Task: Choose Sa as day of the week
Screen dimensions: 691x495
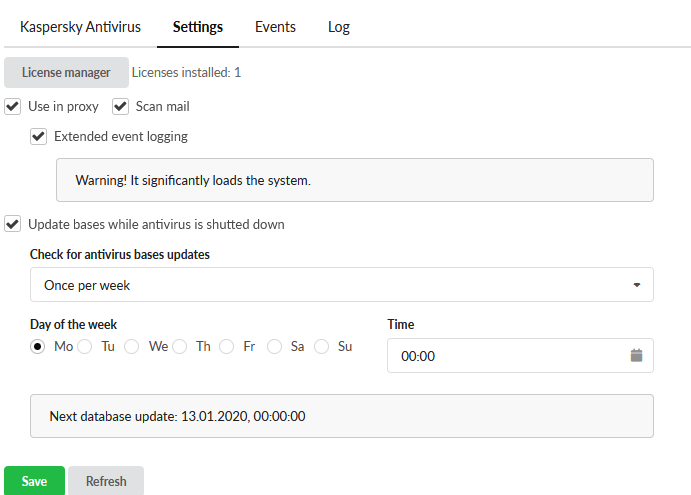Action: pos(274,346)
